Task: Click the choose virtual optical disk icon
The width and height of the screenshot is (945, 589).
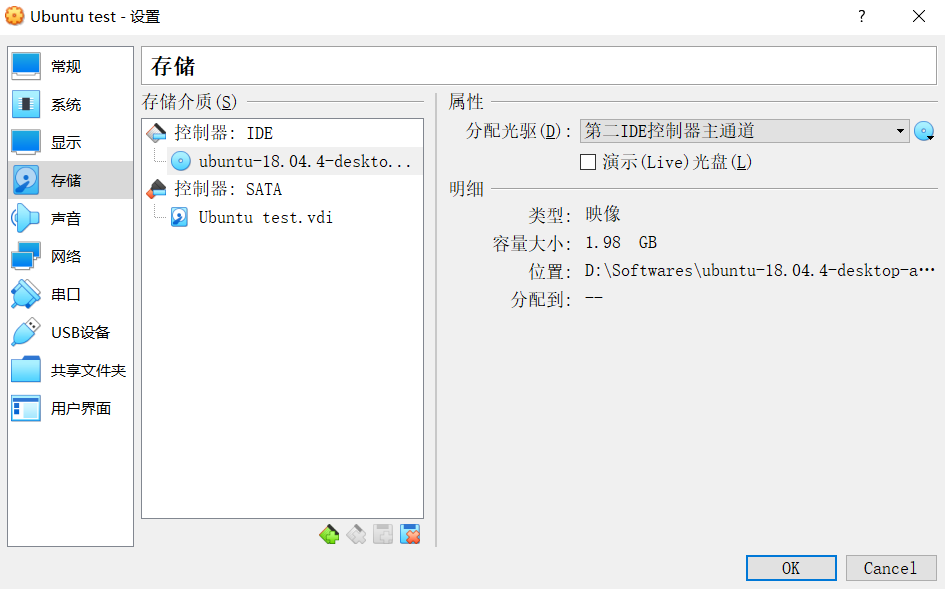Action: (924, 131)
